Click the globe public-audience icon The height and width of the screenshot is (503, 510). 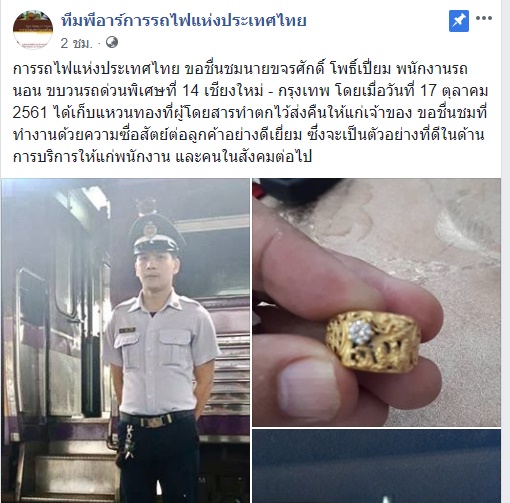click(112, 42)
